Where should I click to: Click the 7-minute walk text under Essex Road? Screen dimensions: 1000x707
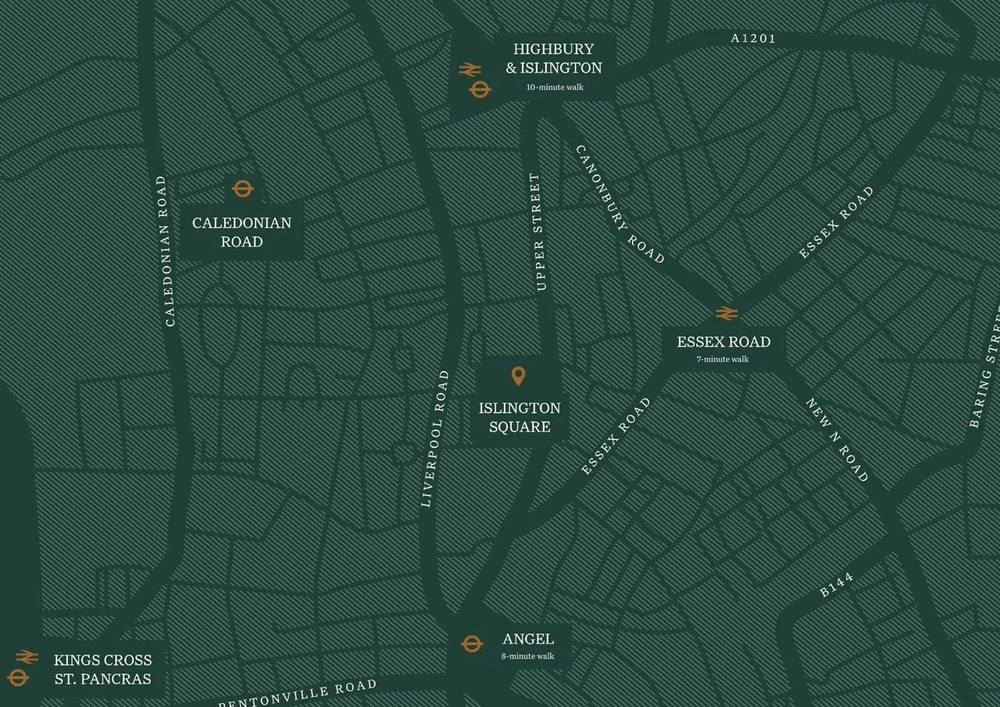[x=722, y=361]
